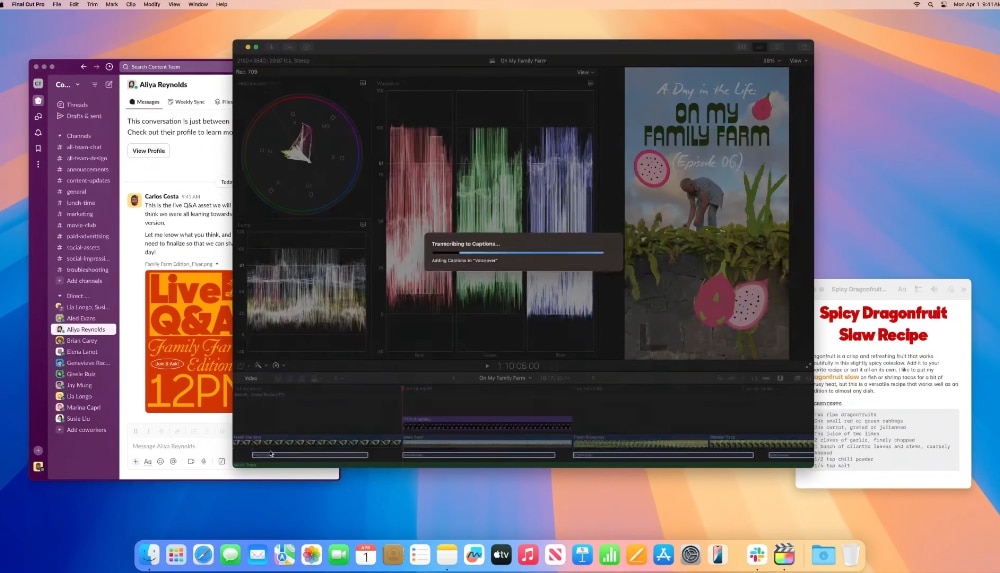Open Keynote from the Dock
The height and width of the screenshot is (573, 1000).
coord(582,554)
